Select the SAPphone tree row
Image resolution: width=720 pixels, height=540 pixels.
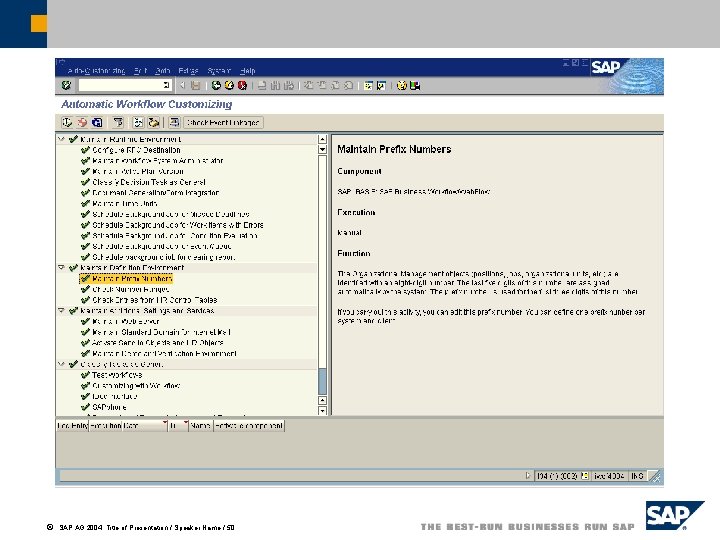tap(104, 407)
